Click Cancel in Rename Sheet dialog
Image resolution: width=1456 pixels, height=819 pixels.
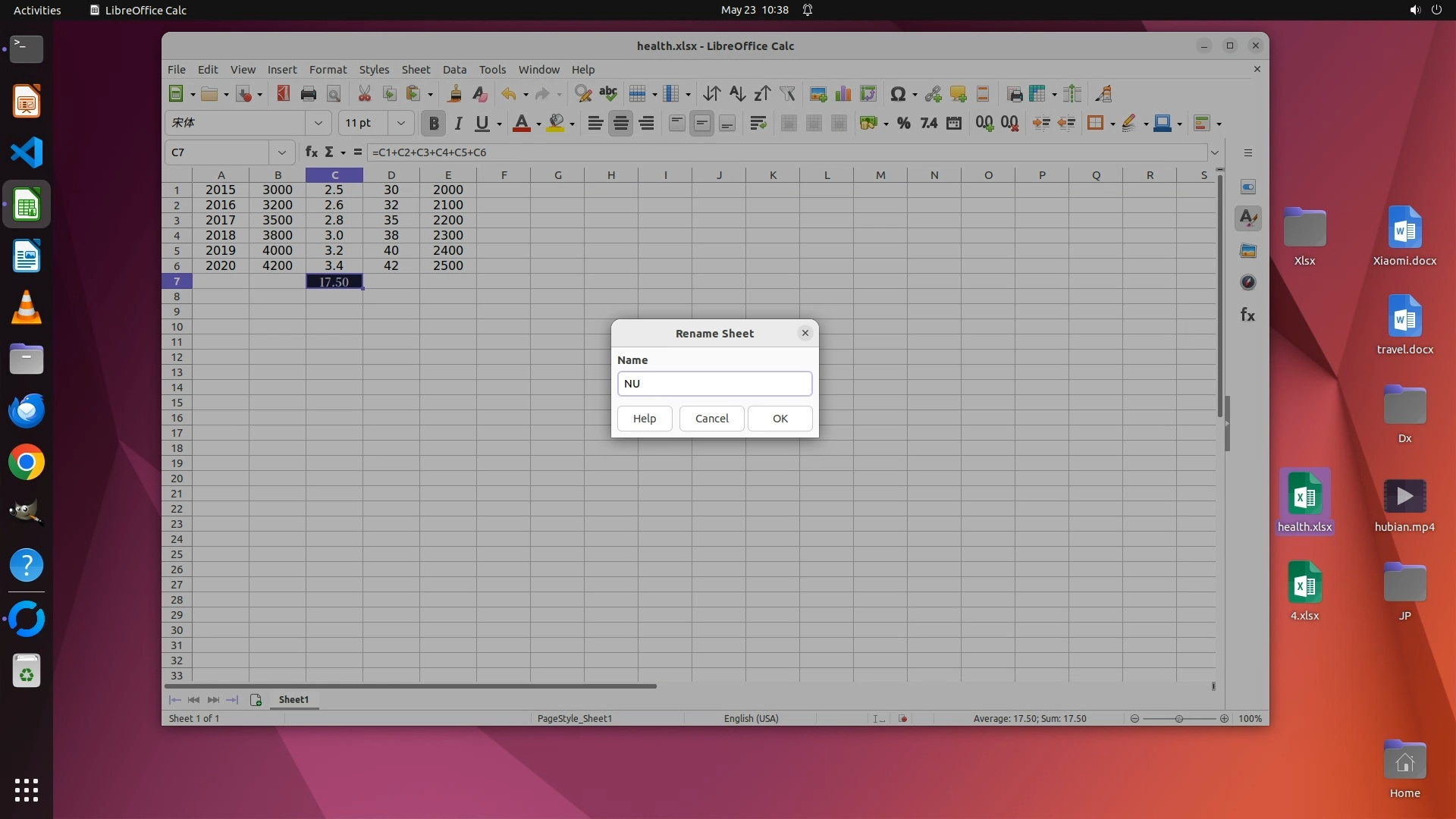pyautogui.click(x=711, y=419)
